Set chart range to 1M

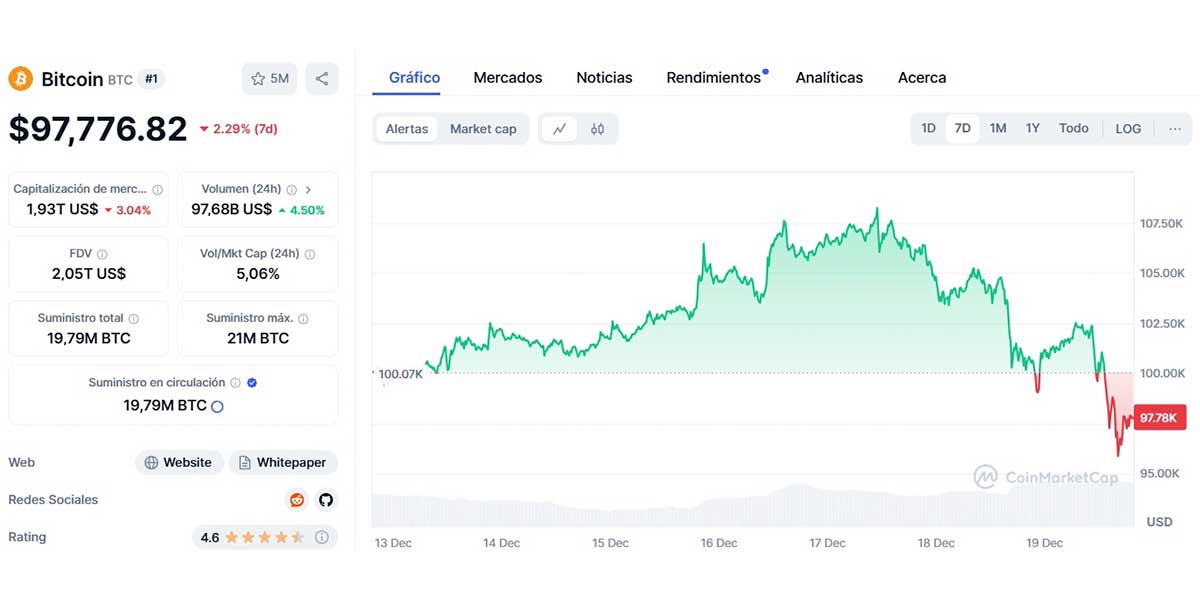point(998,129)
